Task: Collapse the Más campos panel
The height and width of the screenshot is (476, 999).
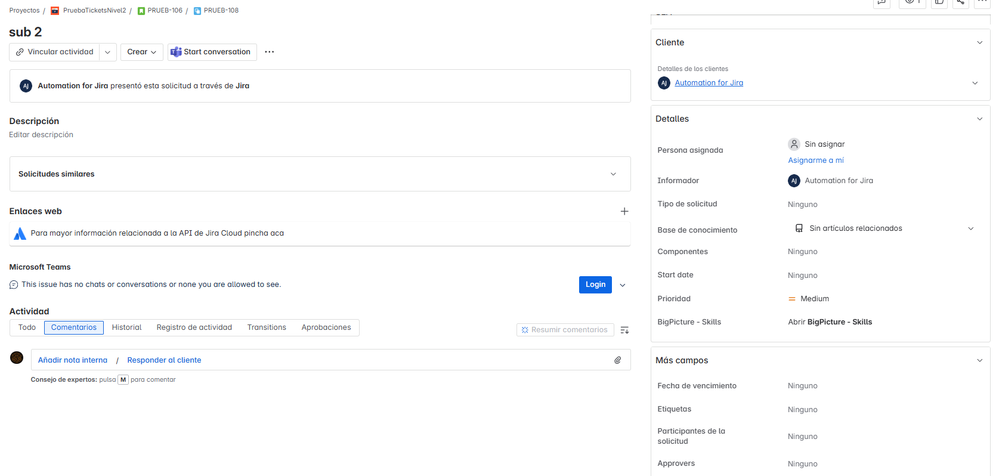Action: (x=980, y=361)
